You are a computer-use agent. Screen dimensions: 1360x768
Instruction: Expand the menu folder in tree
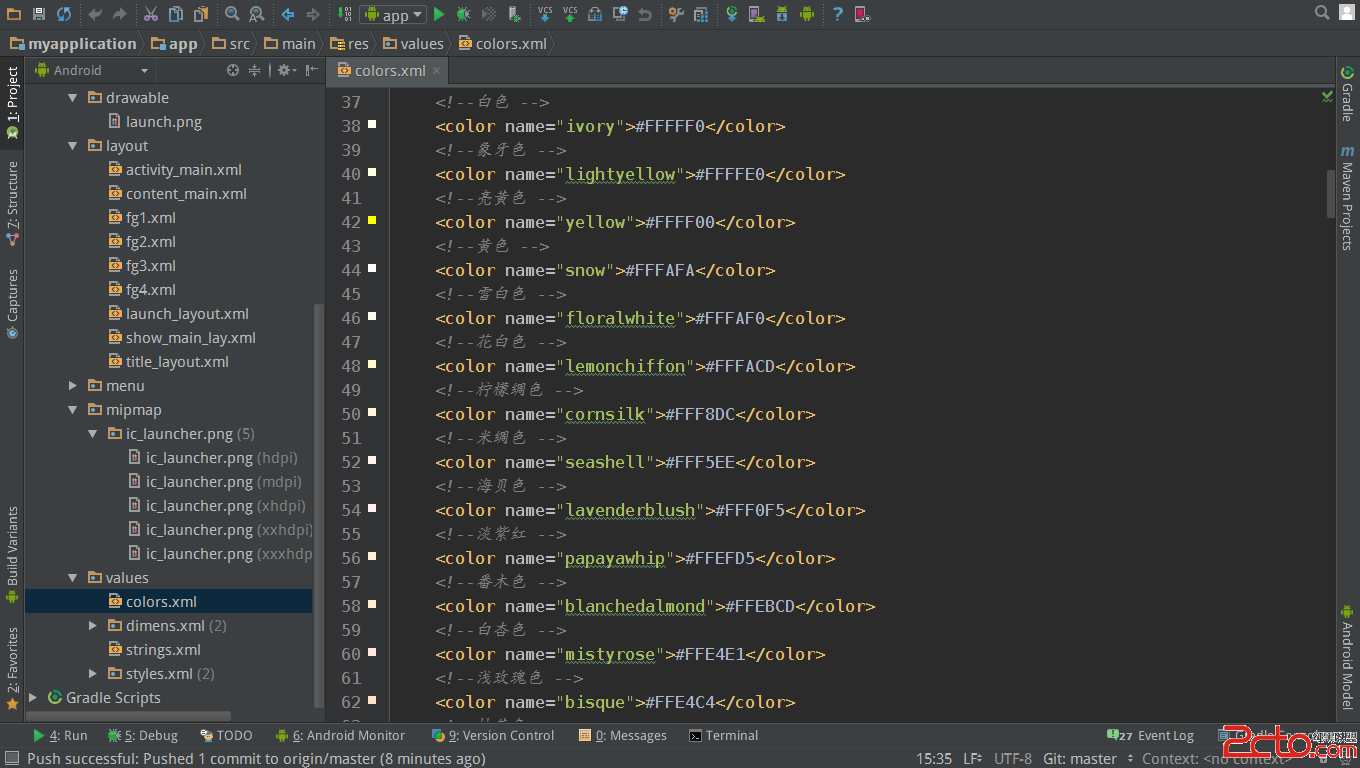(73, 386)
